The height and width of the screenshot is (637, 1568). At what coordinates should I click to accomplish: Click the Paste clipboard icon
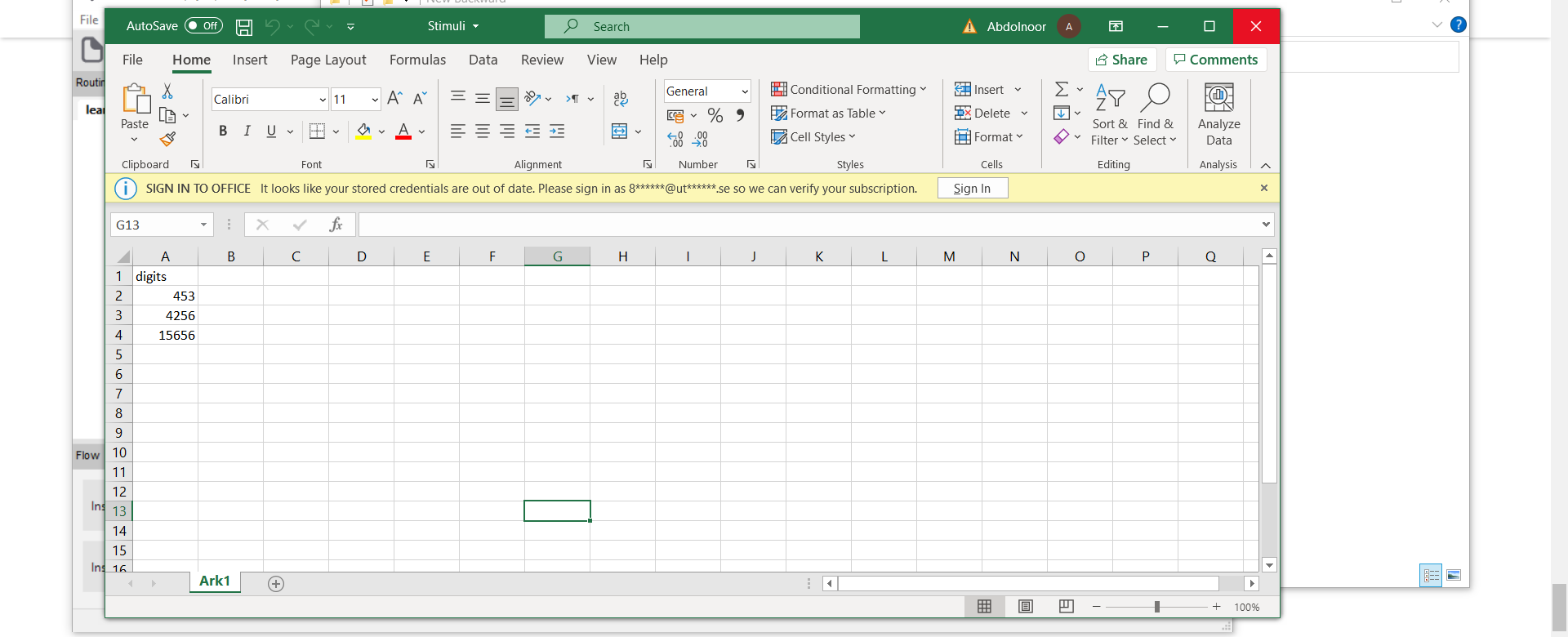[136, 99]
